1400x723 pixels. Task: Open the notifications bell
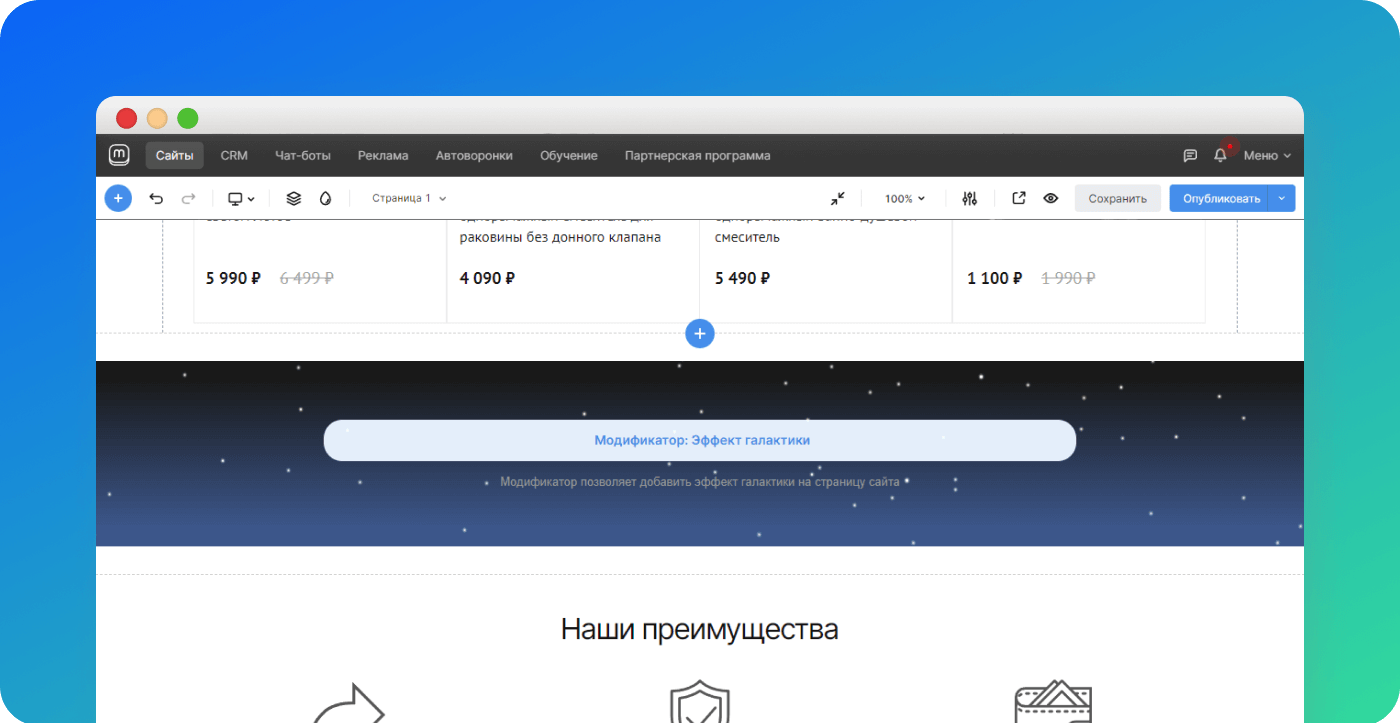click(x=1220, y=156)
